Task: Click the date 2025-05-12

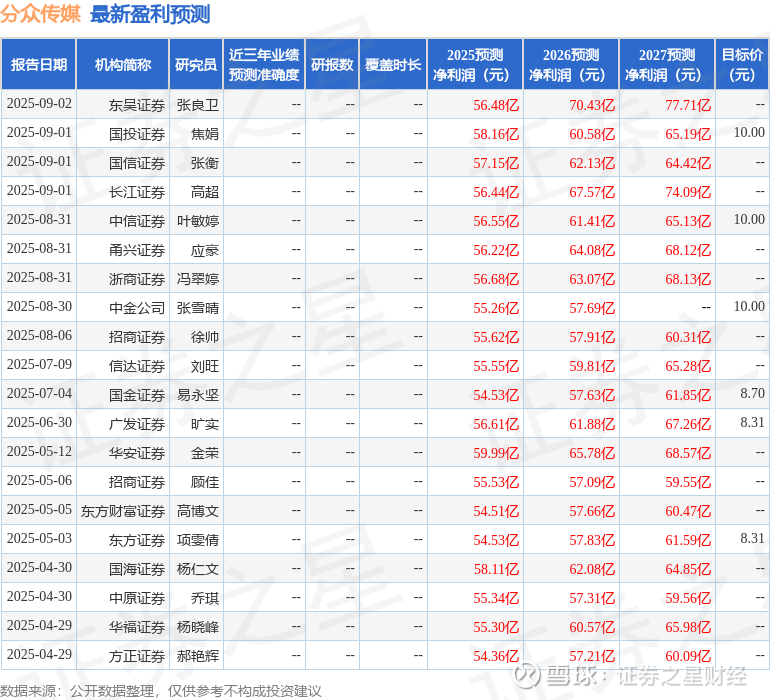Action: (x=39, y=451)
